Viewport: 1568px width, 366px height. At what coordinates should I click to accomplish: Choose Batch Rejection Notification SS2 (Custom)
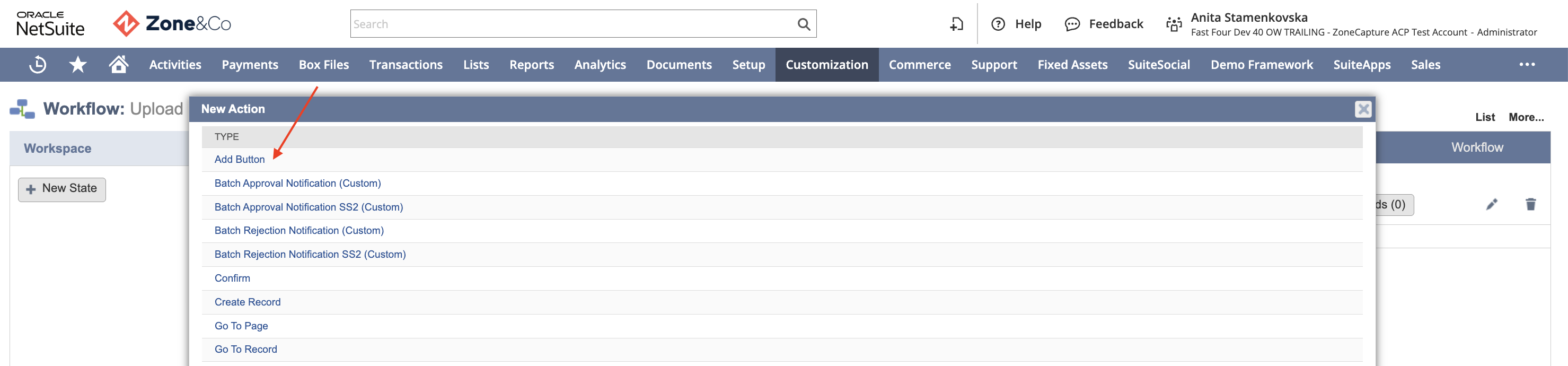310,255
